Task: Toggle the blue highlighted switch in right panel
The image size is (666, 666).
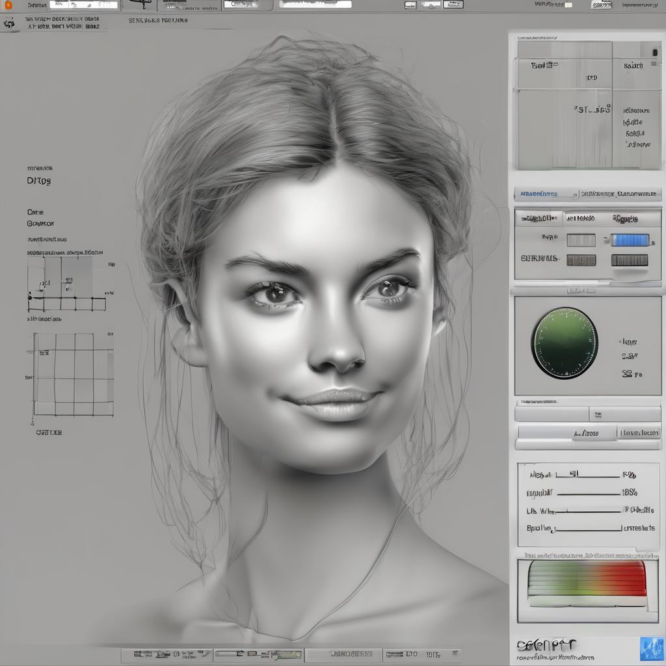Action: 630,240
